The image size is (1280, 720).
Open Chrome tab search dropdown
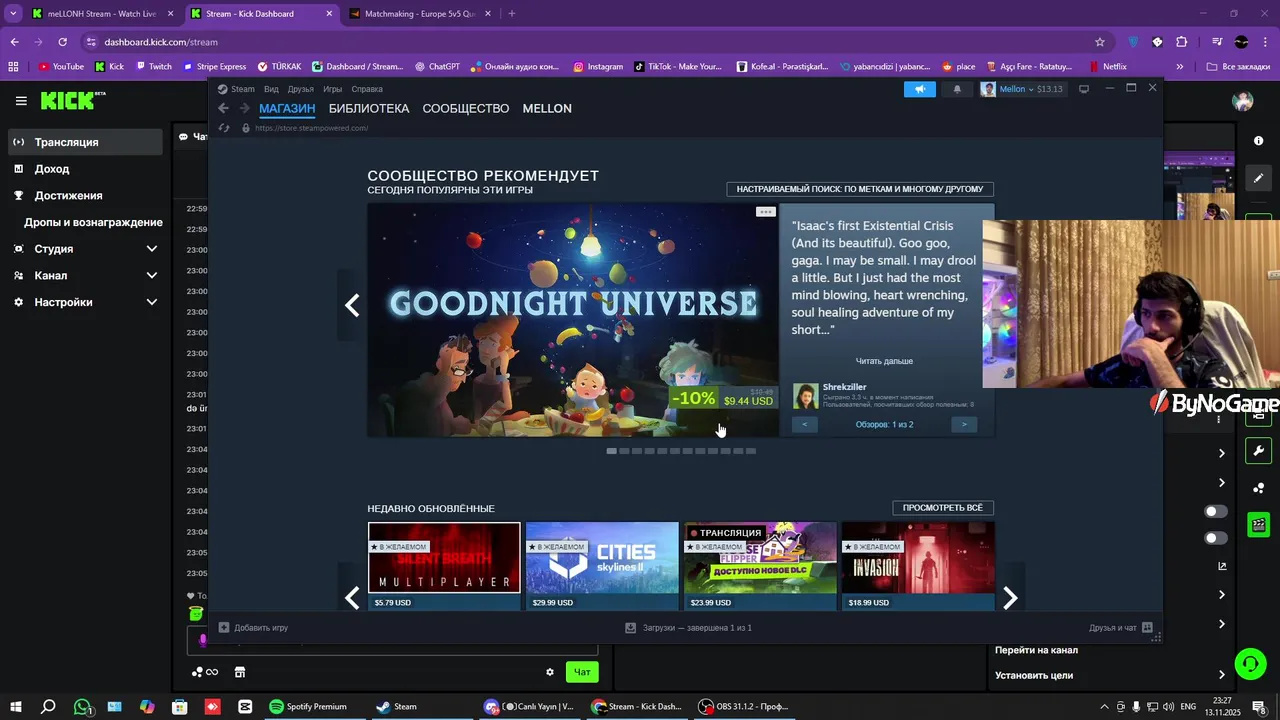pos(13,14)
